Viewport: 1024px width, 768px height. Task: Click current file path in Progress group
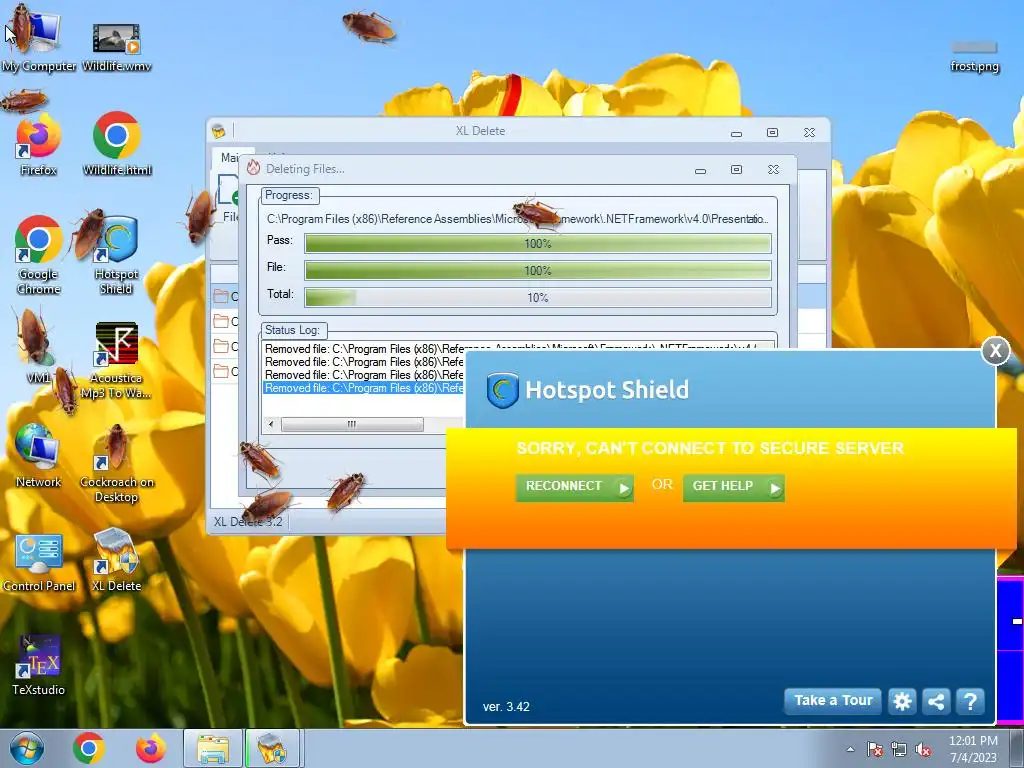tap(517, 219)
